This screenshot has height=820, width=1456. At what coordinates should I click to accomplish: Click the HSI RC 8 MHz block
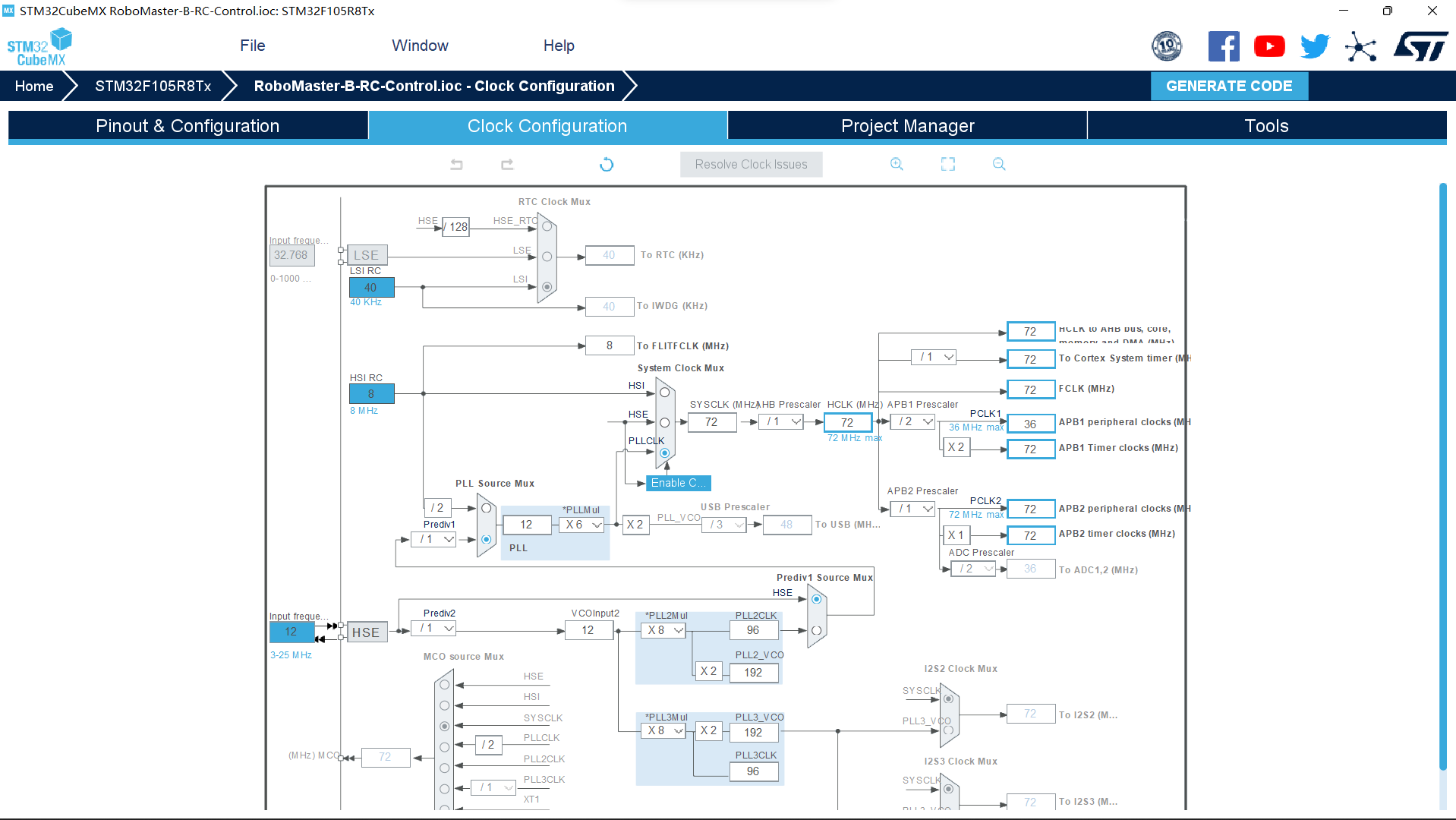pos(371,394)
